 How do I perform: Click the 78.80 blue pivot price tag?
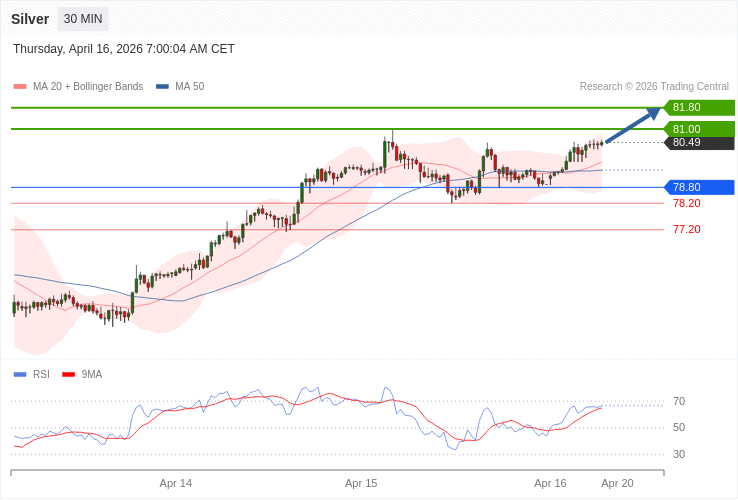click(699, 187)
